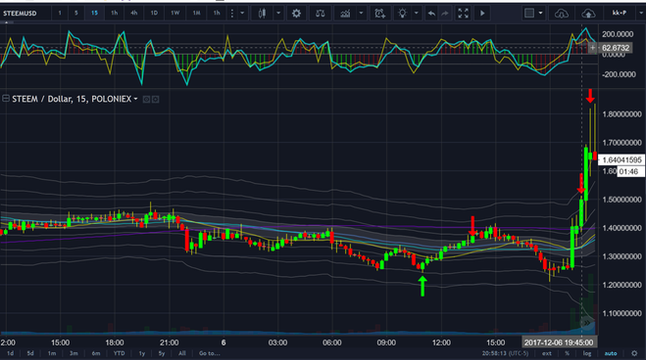Open the compare symbols scales icon
Viewport: 646px width, 360px height.
pos(320,13)
